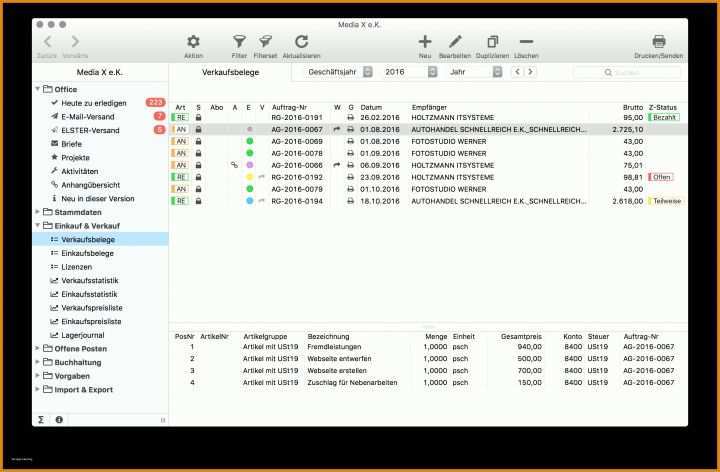The image size is (720, 472).
Task: Open ELSTER-Versand in sidebar
Action: (x=90, y=131)
